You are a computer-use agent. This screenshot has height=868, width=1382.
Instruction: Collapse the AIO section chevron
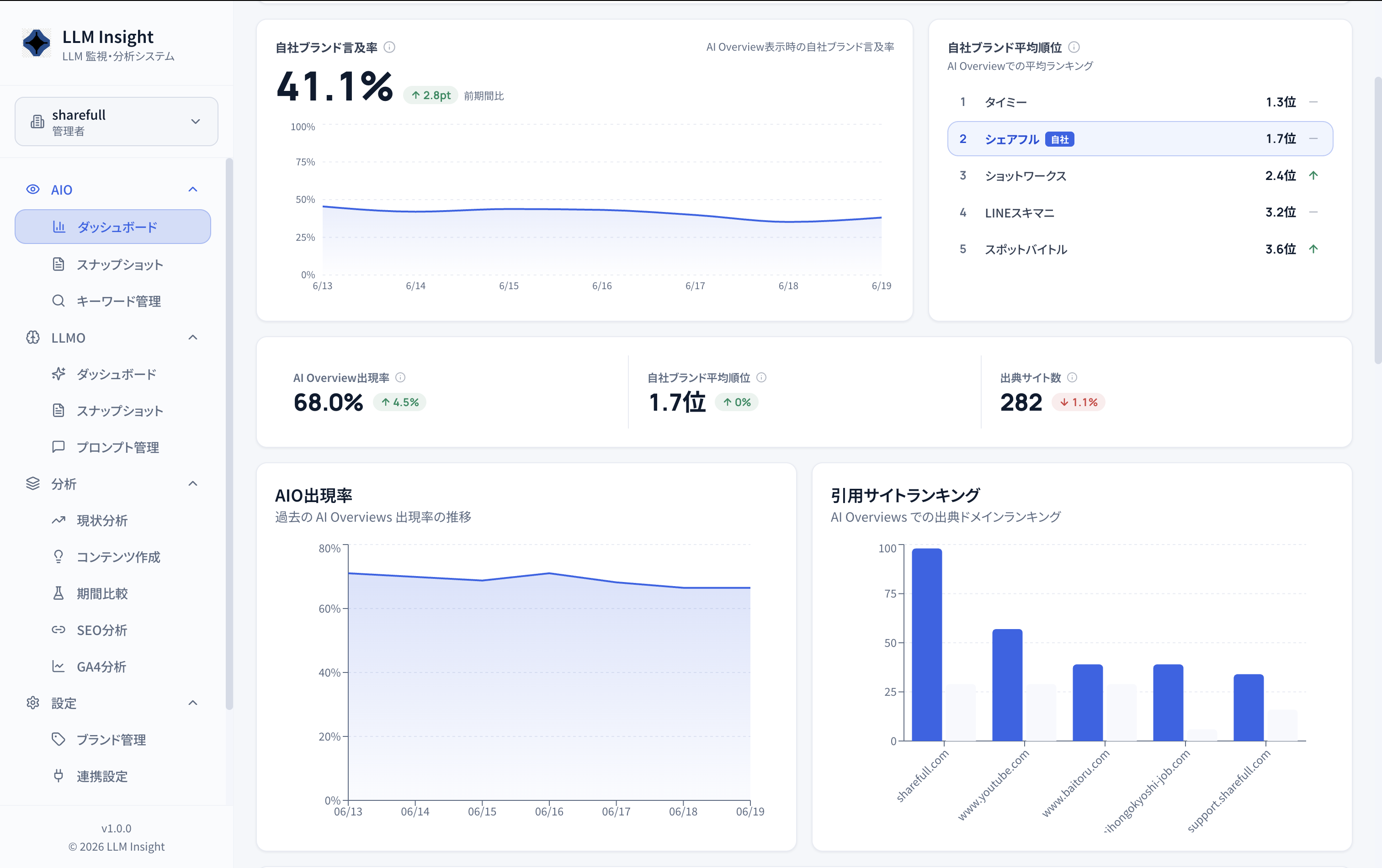click(193, 189)
